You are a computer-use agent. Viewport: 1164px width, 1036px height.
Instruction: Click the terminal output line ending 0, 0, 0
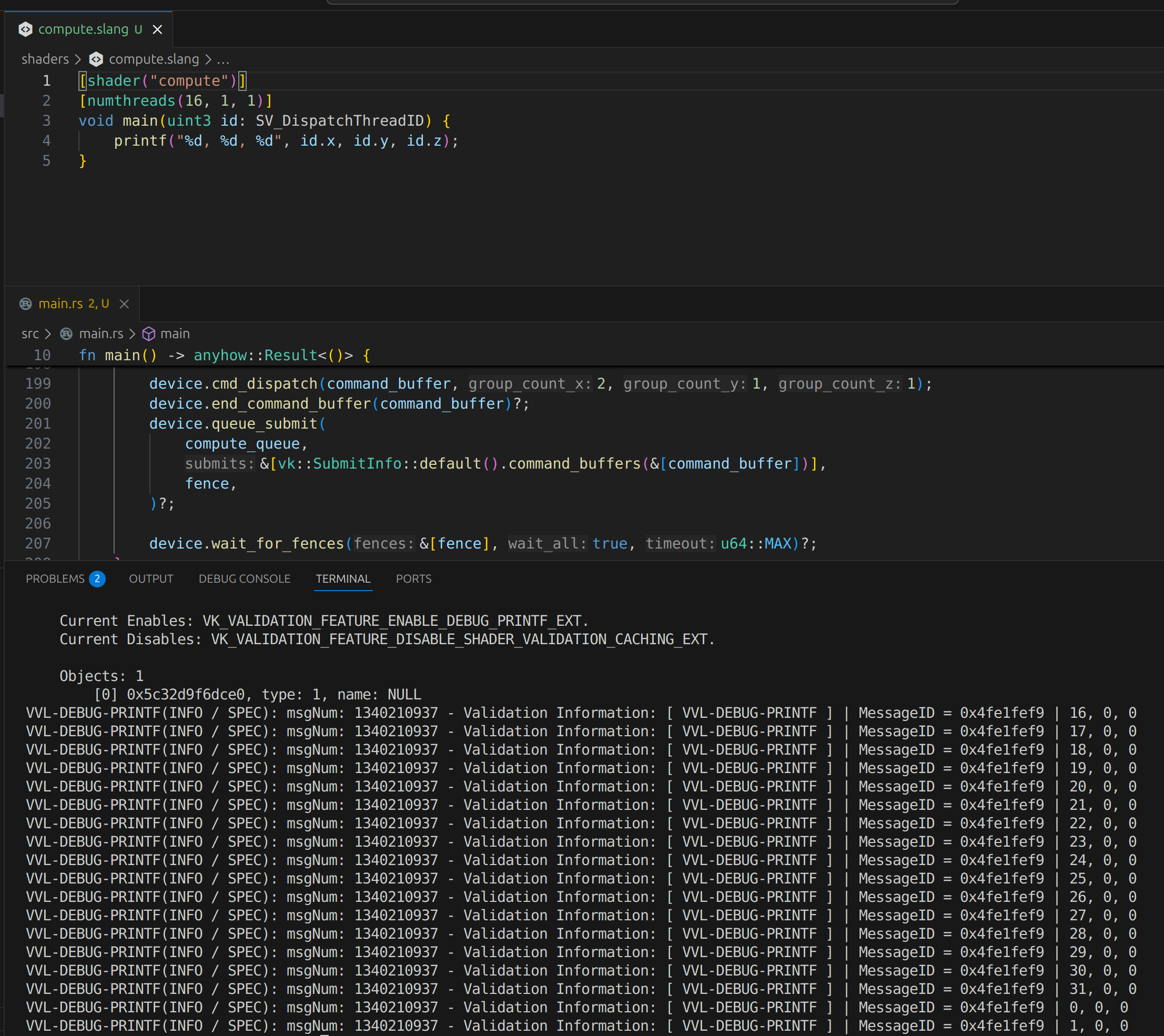pyautogui.click(x=578, y=1008)
